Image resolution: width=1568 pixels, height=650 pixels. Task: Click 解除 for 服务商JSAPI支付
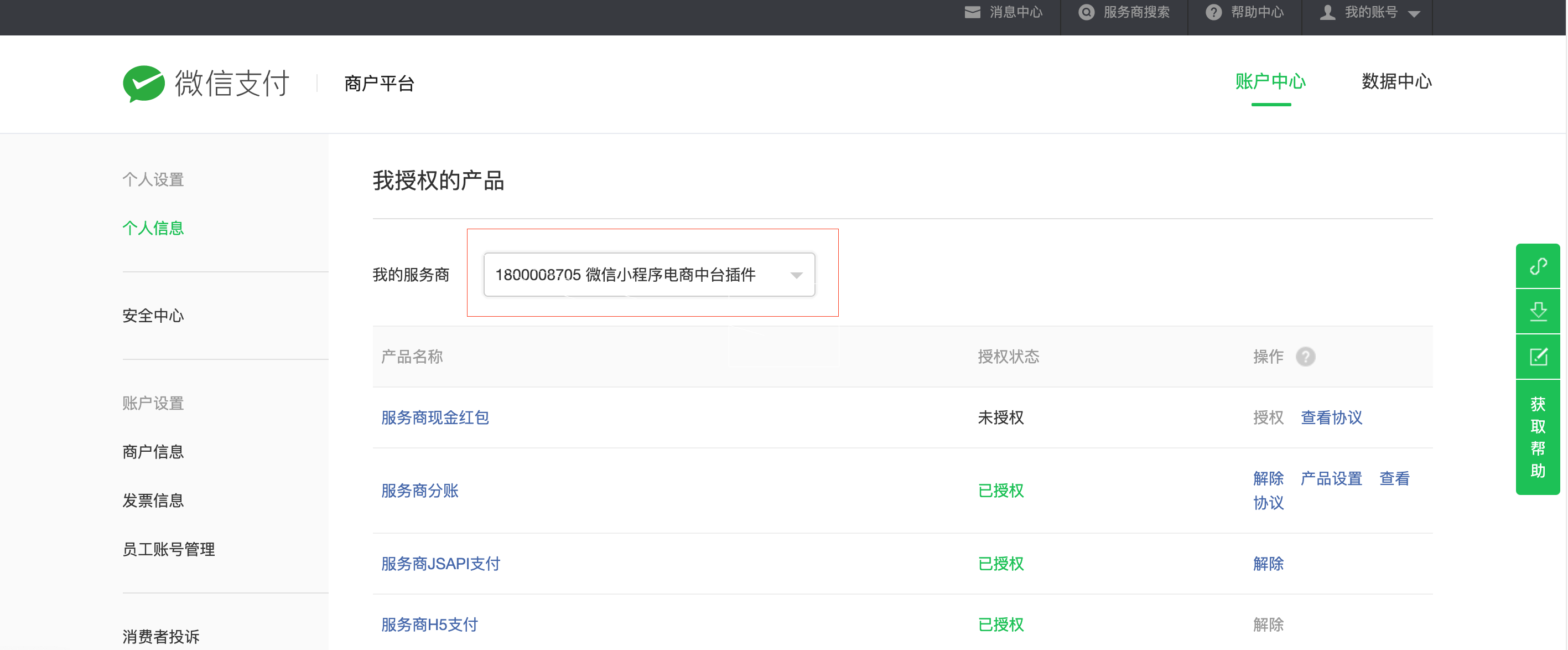pyautogui.click(x=1268, y=564)
